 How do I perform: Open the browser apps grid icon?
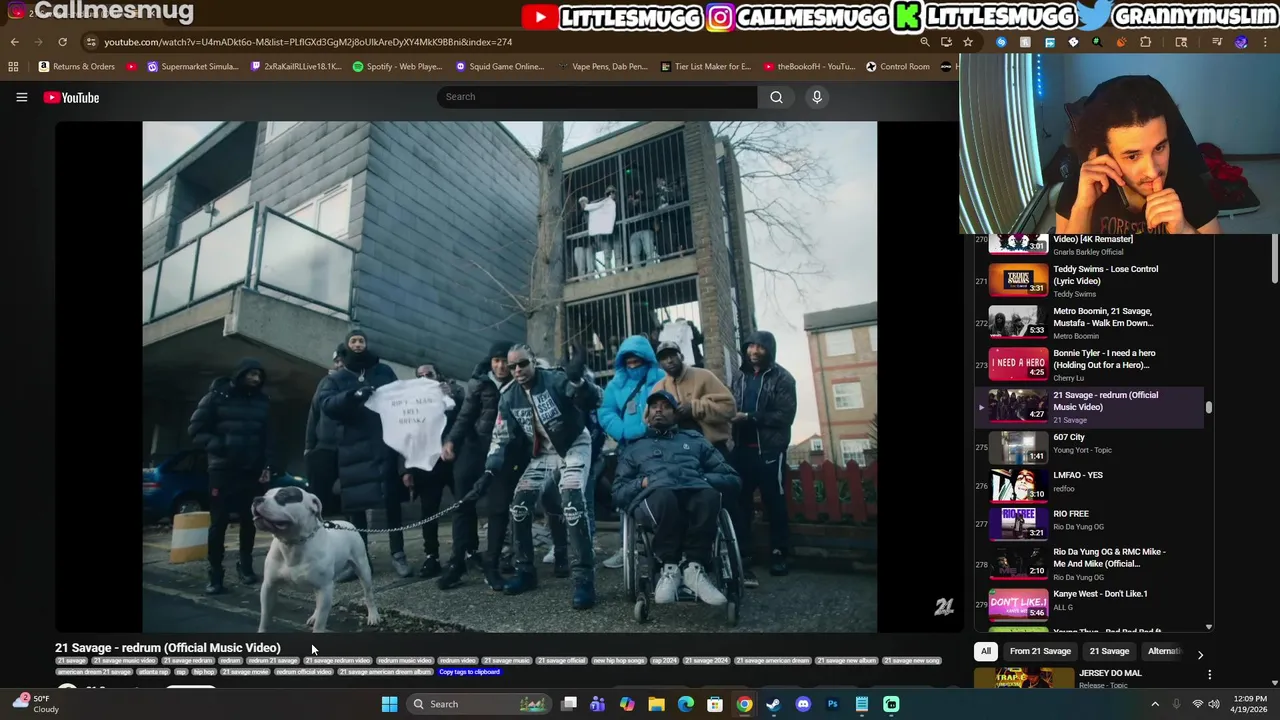click(13, 67)
